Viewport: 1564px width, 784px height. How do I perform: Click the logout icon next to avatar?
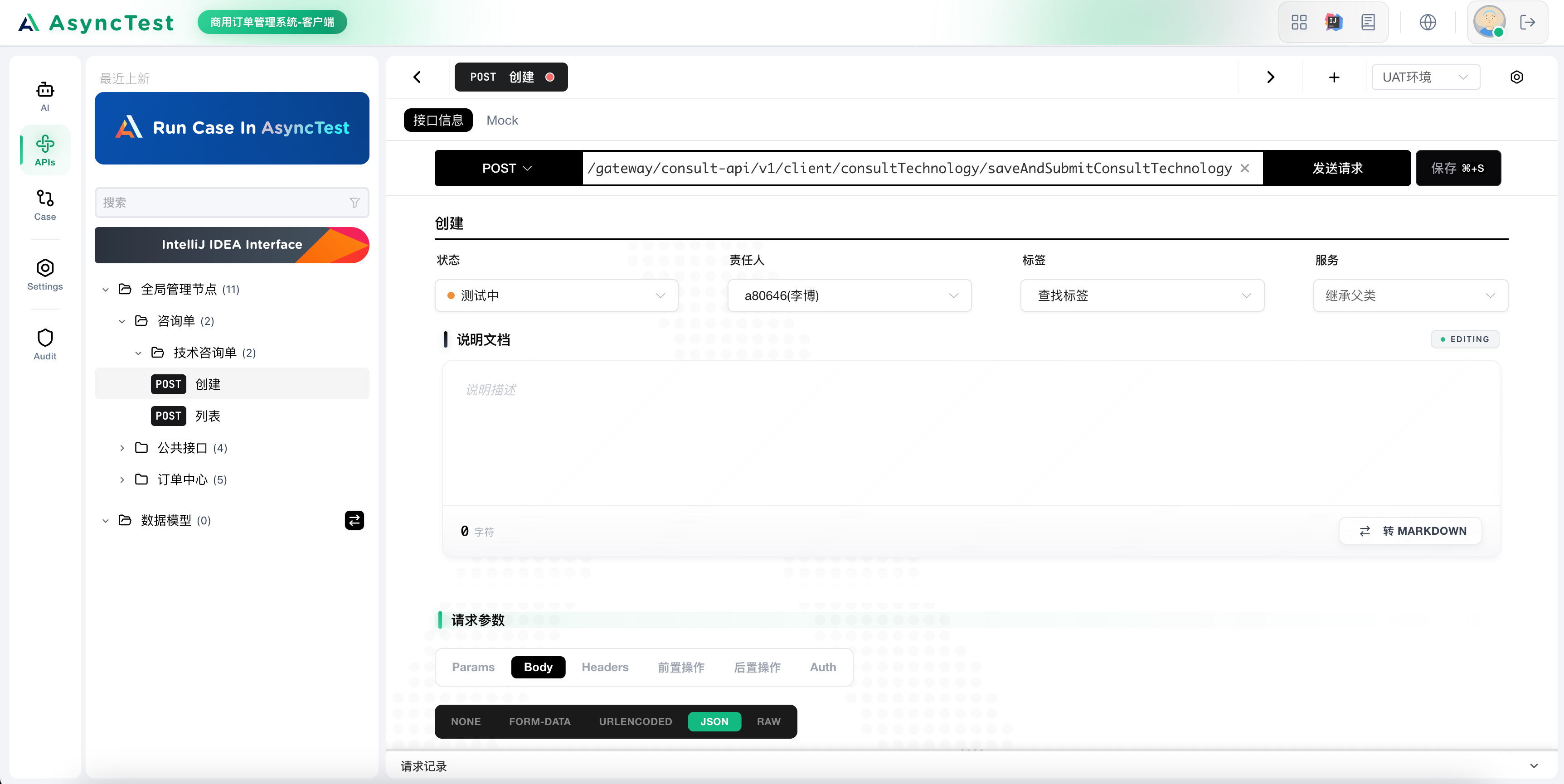click(1529, 22)
